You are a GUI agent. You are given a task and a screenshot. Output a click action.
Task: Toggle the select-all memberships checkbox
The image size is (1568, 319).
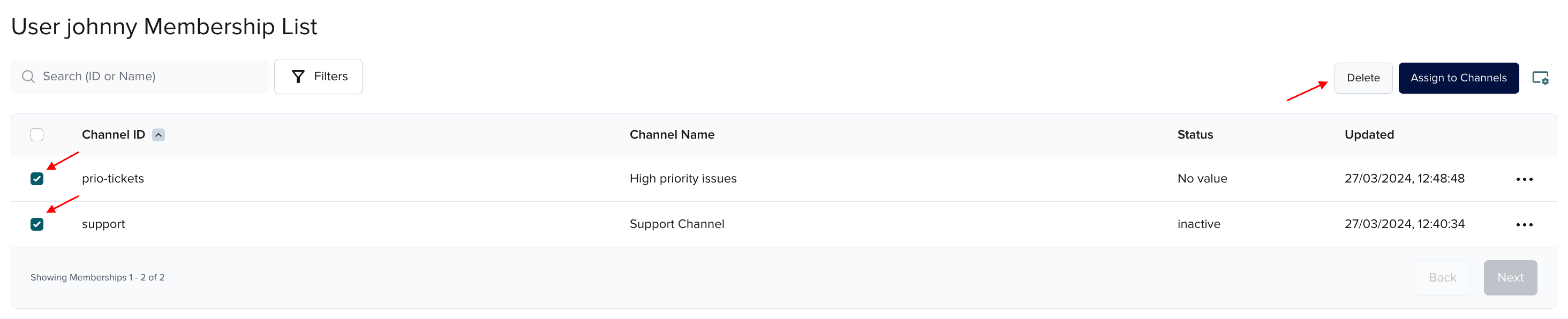[x=37, y=134]
